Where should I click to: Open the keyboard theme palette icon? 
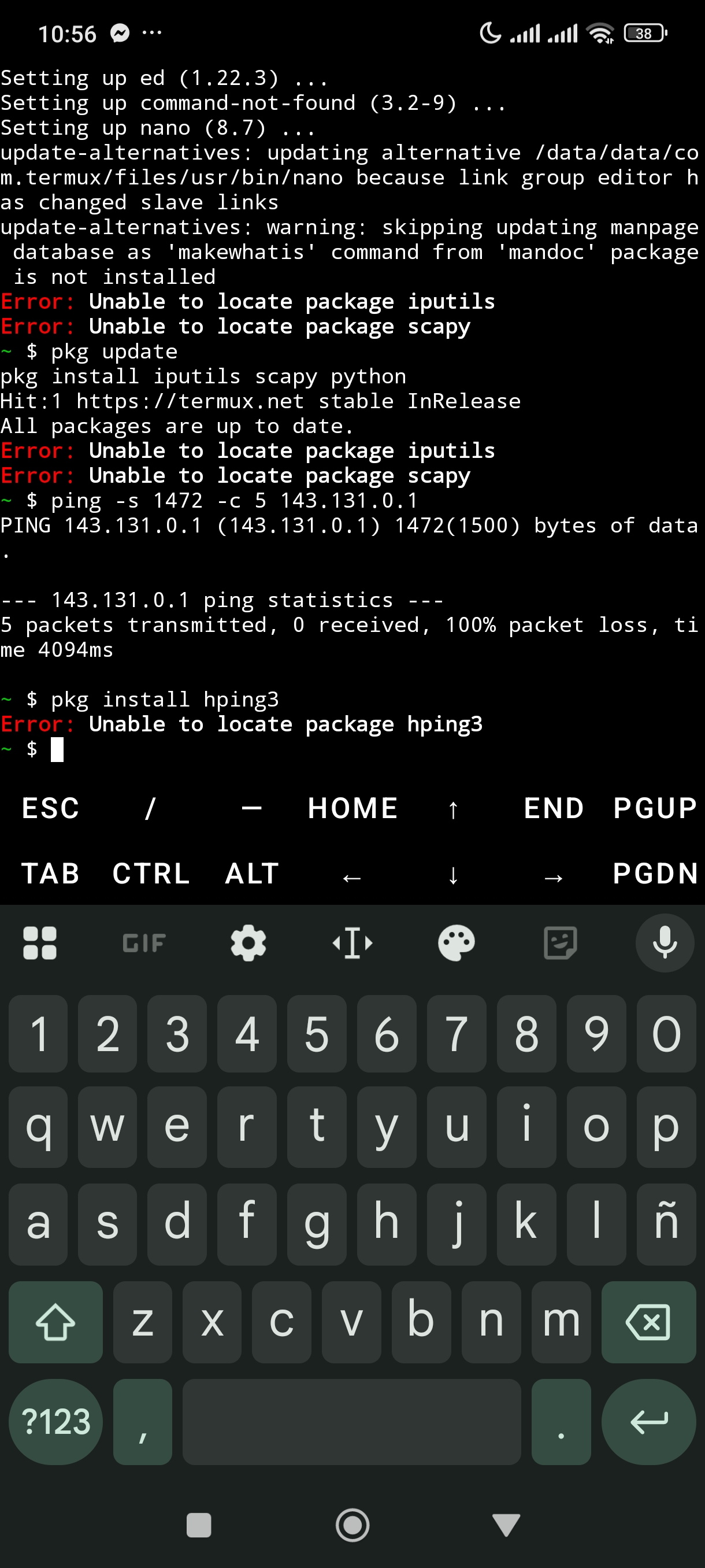tap(457, 943)
